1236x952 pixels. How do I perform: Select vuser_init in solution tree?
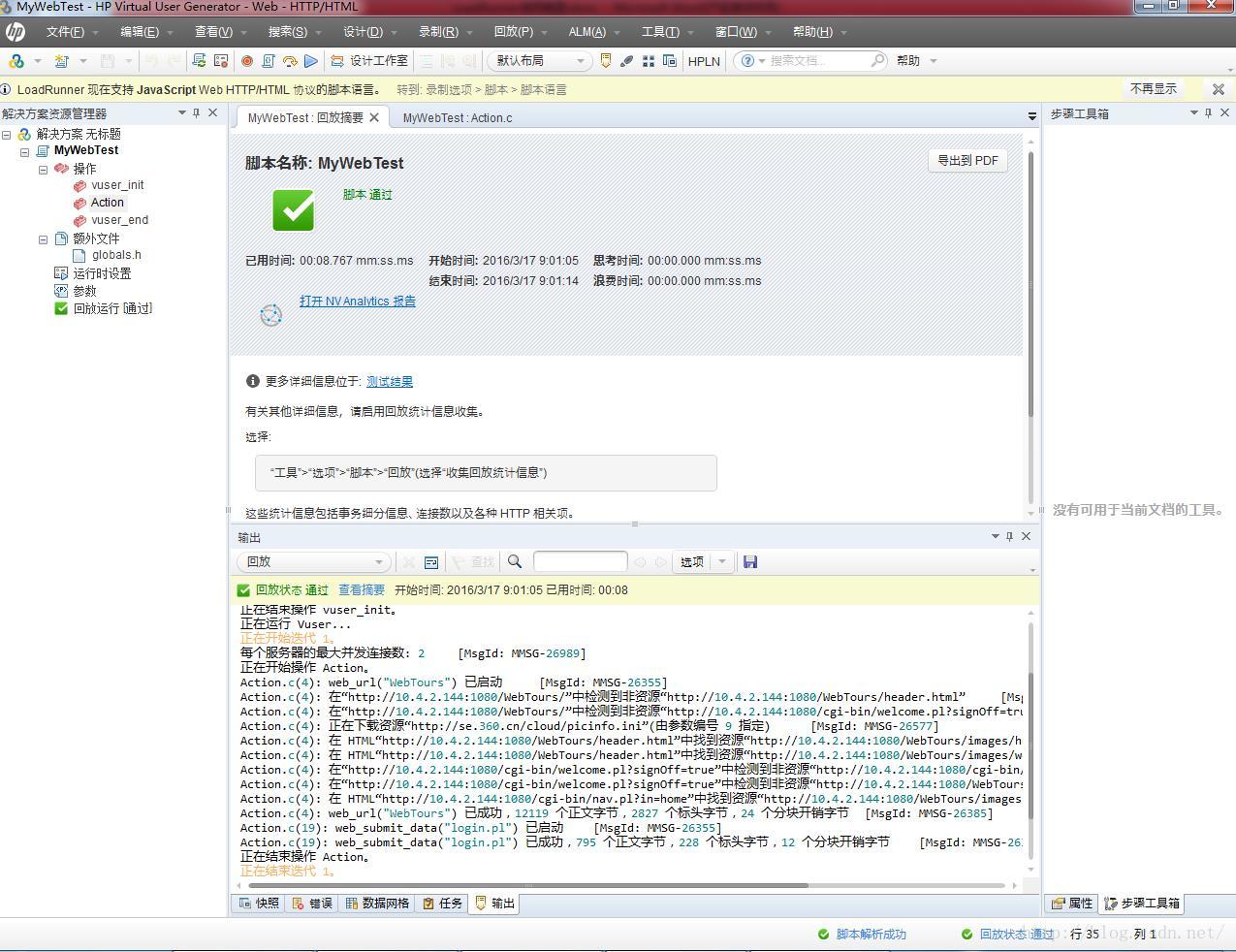pyautogui.click(x=117, y=185)
